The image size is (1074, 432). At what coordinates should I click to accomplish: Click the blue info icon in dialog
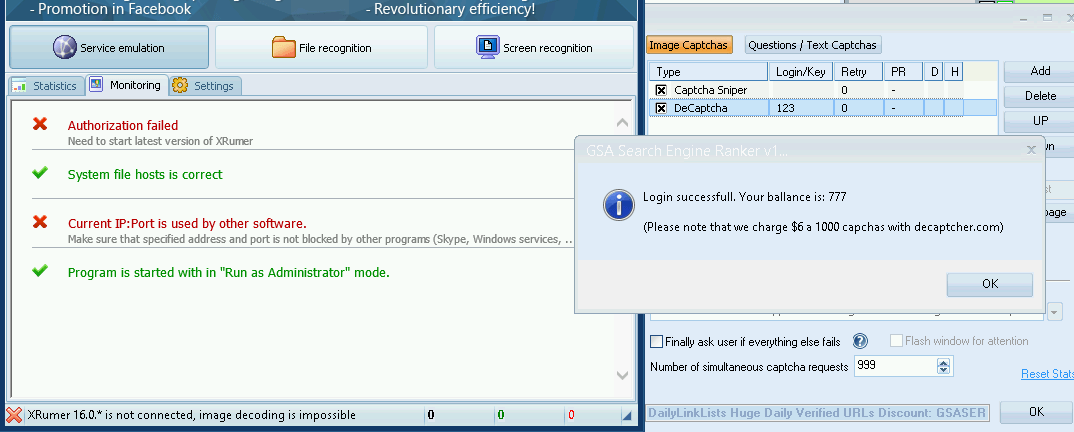tap(618, 206)
